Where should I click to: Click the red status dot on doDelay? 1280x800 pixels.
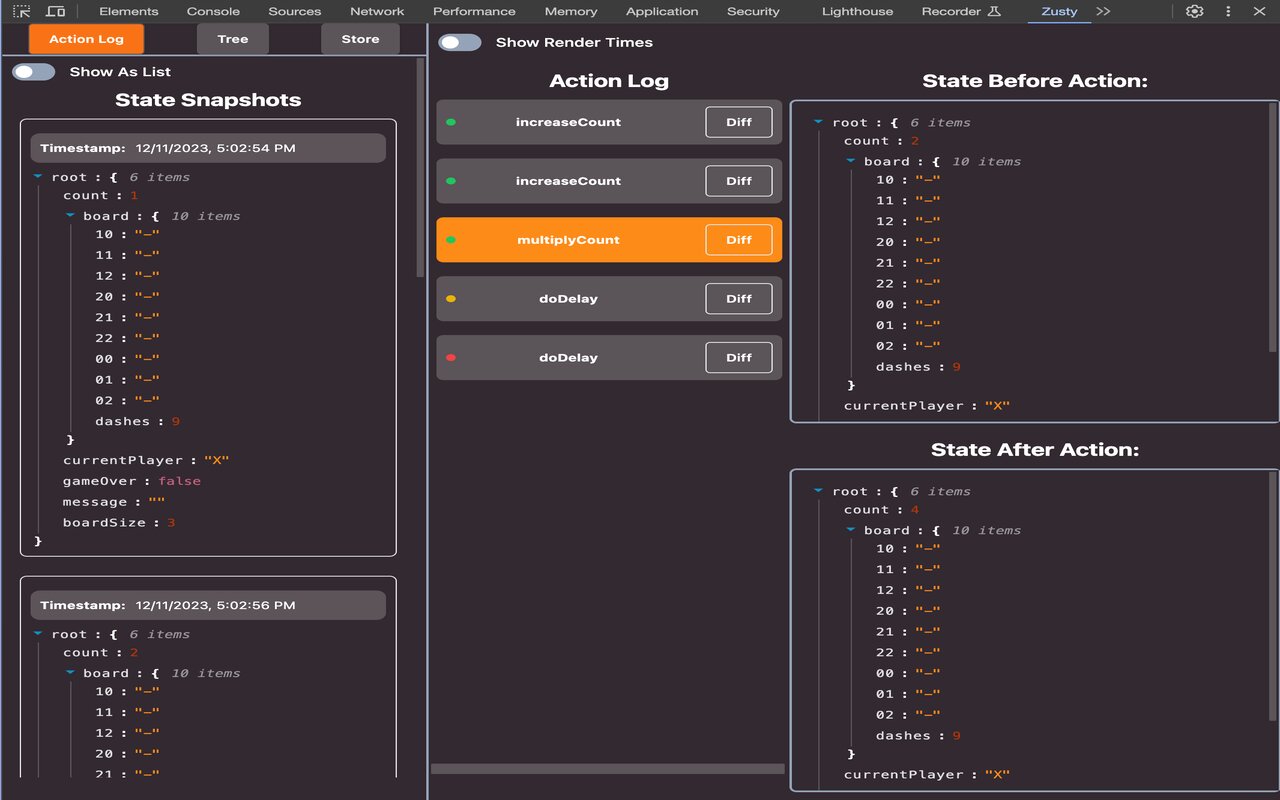tap(451, 358)
